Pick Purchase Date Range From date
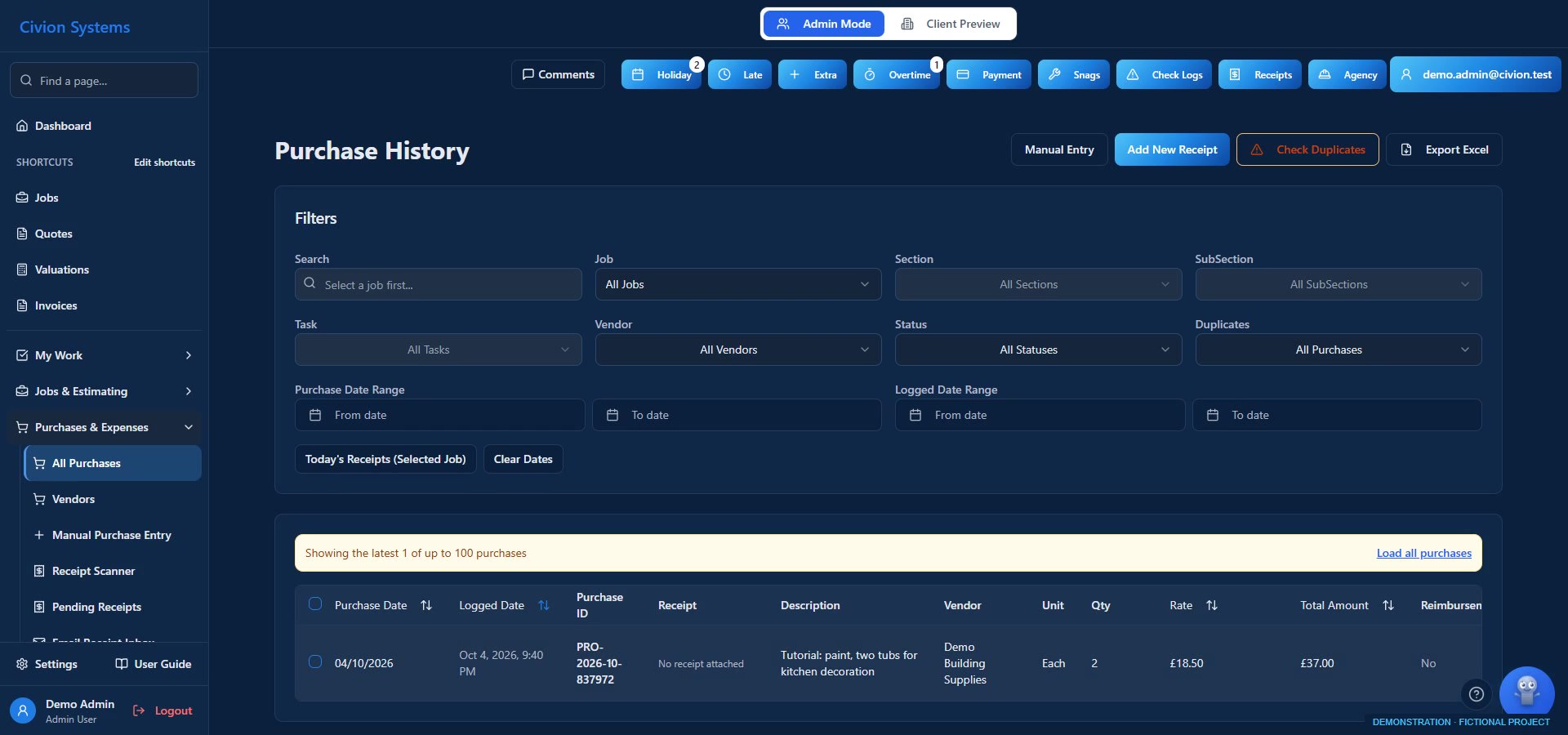Screen dimensions: 1568x735 tap(439, 415)
